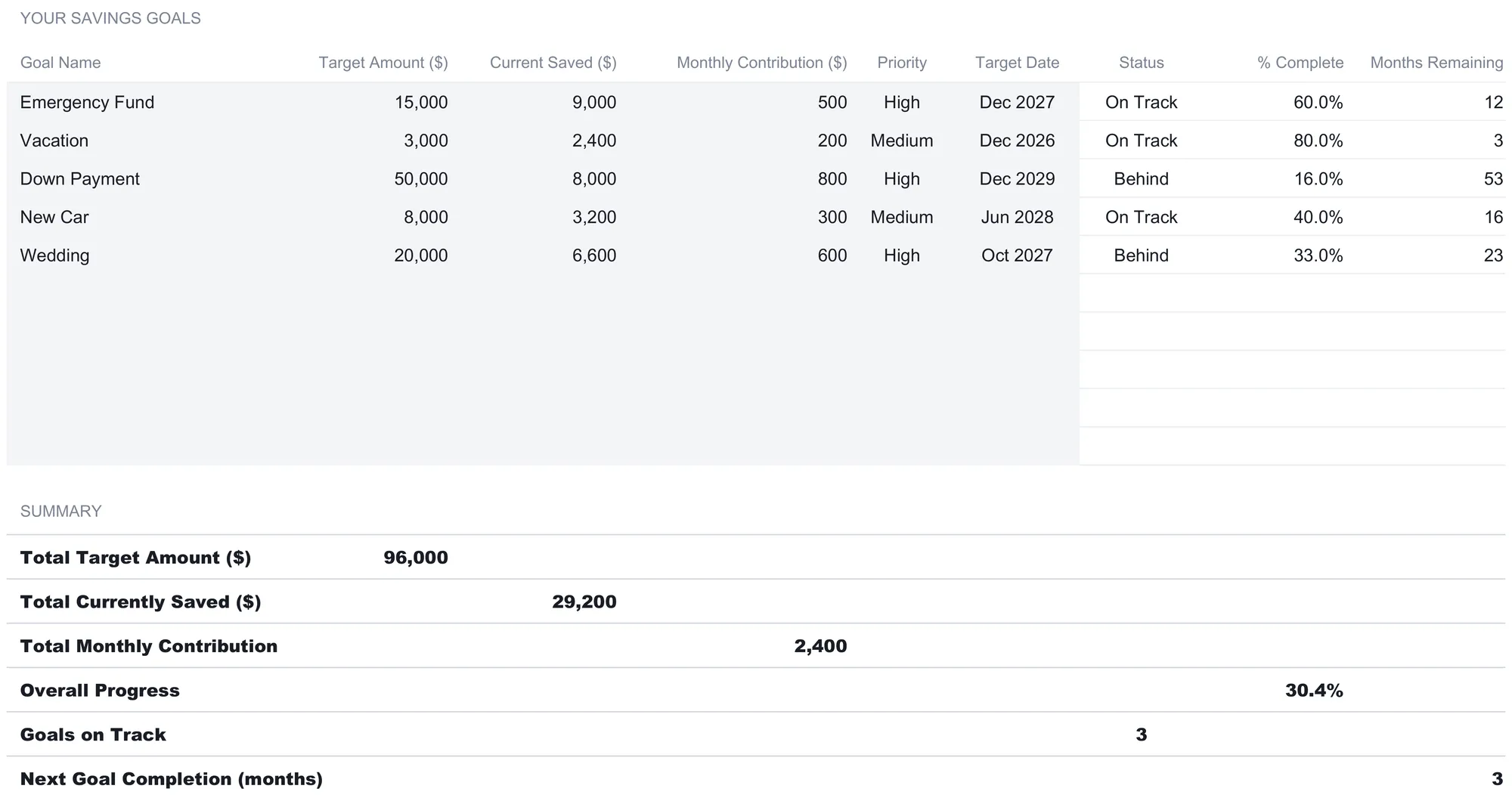Click the Goal Name column header

pyautogui.click(x=60, y=63)
